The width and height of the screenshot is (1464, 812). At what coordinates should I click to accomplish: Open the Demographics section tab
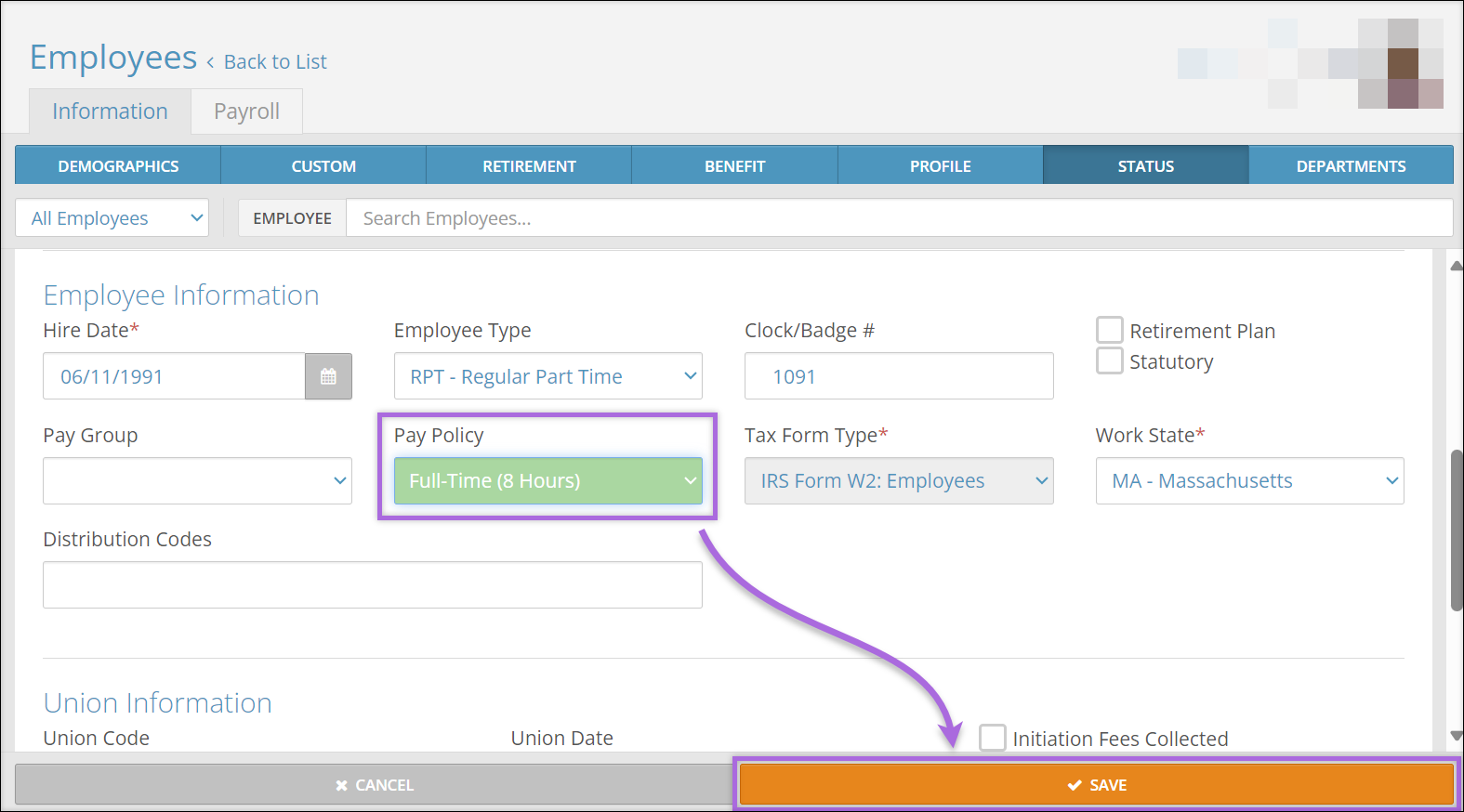coord(118,166)
